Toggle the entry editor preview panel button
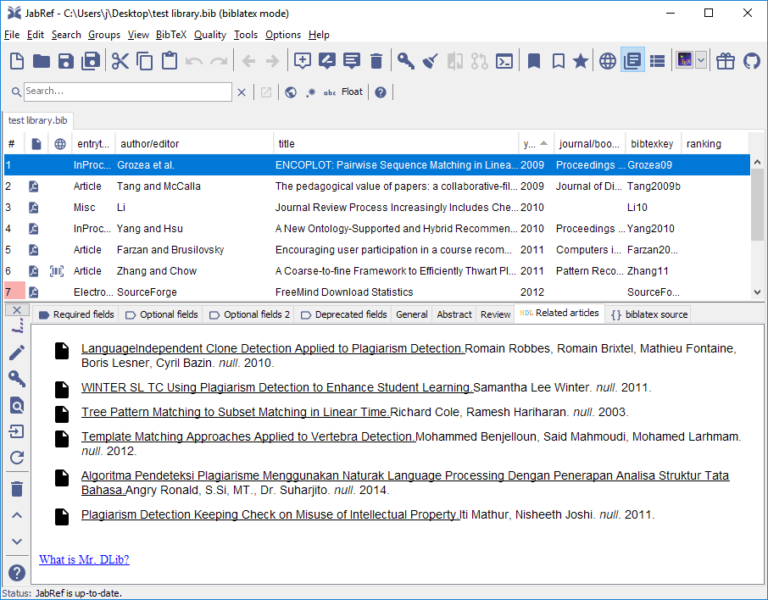 632,60
